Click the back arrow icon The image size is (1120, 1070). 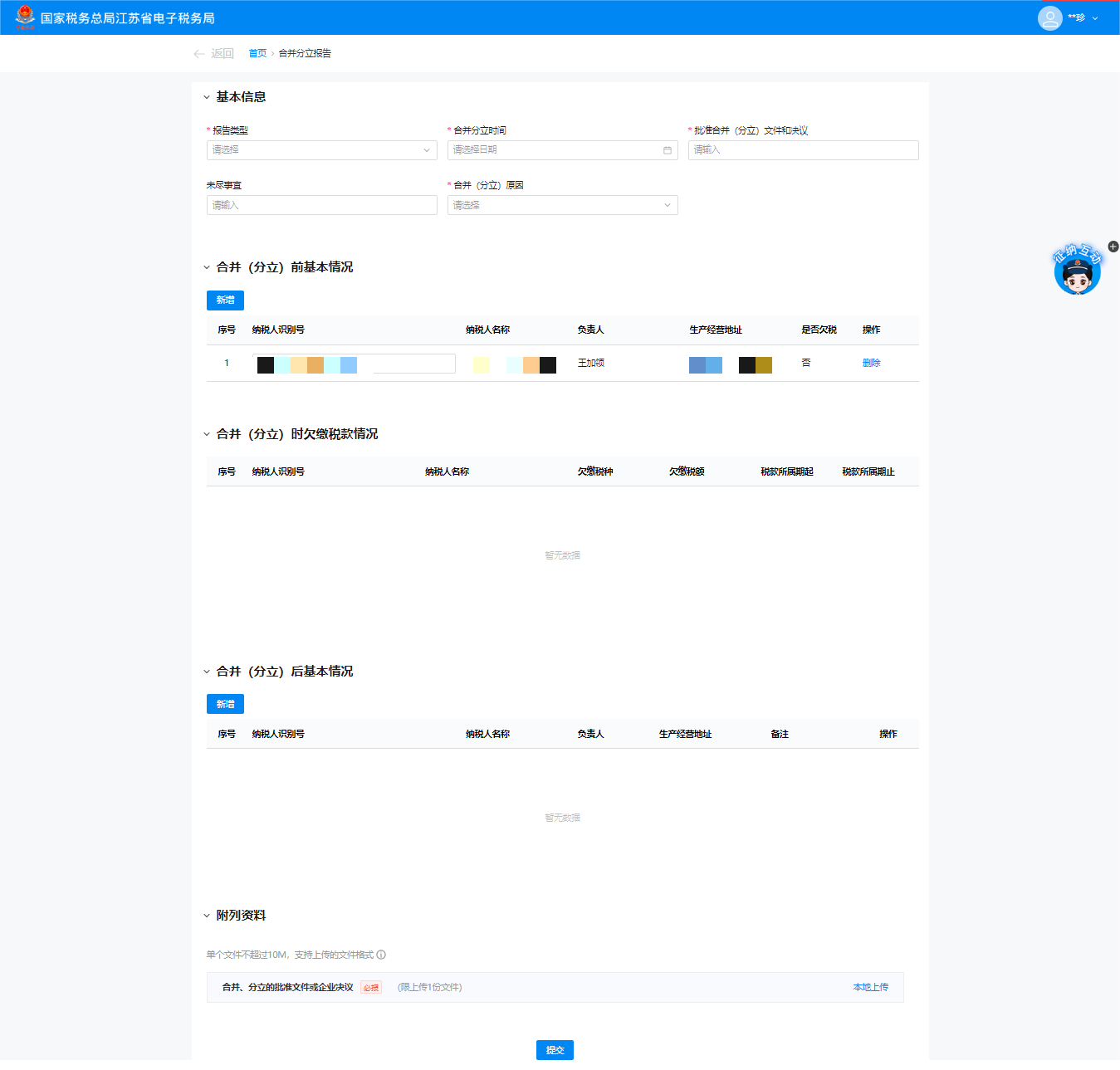(x=199, y=54)
